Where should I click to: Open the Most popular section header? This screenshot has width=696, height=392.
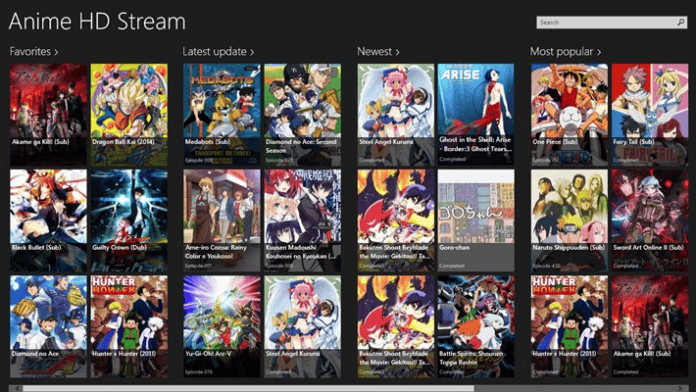tap(566, 51)
